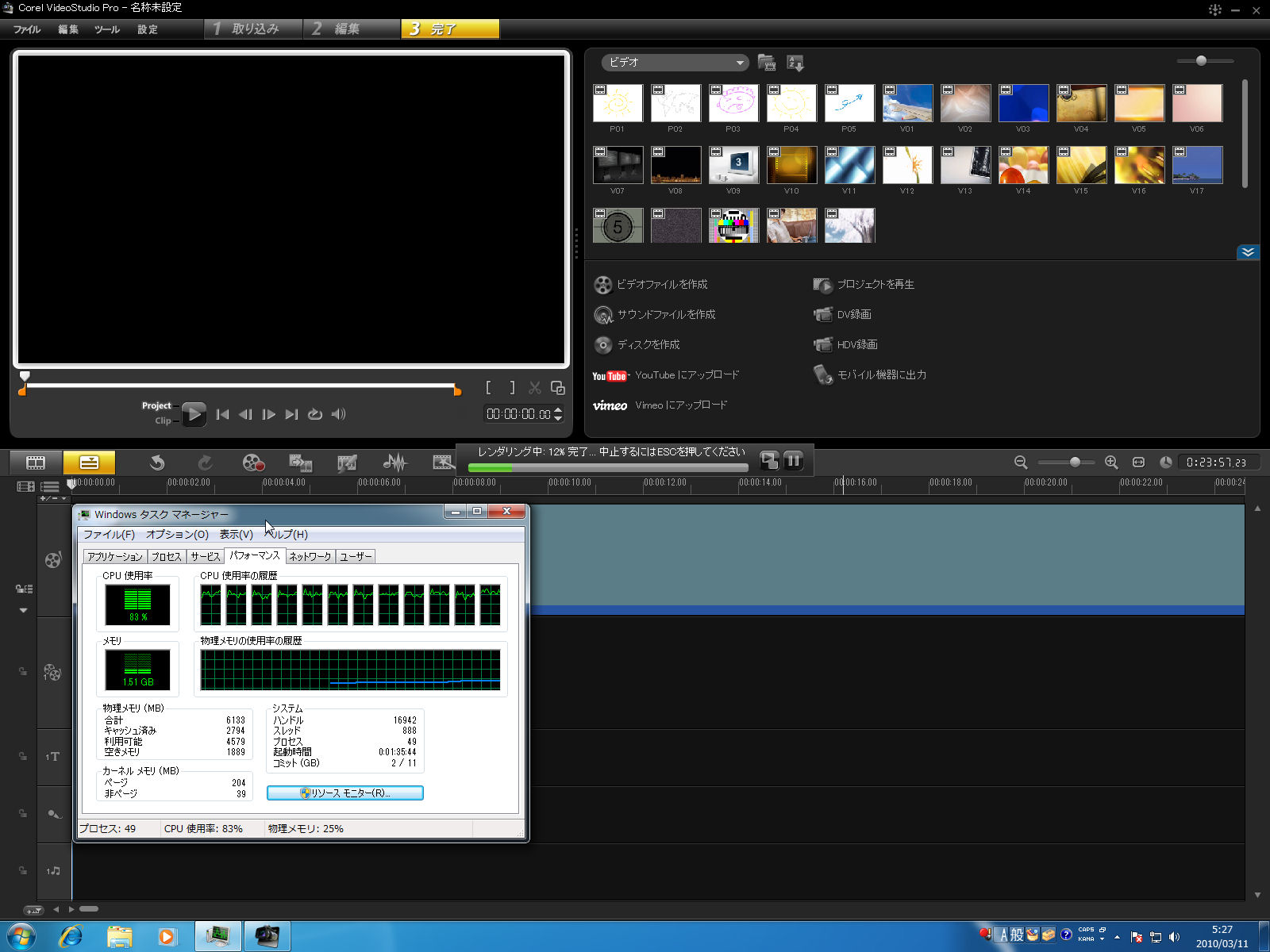The width and height of the screenshot is (1270, 952).
Task: Click the Redo arrow in timeline toolbar
Action: [205, 463]
